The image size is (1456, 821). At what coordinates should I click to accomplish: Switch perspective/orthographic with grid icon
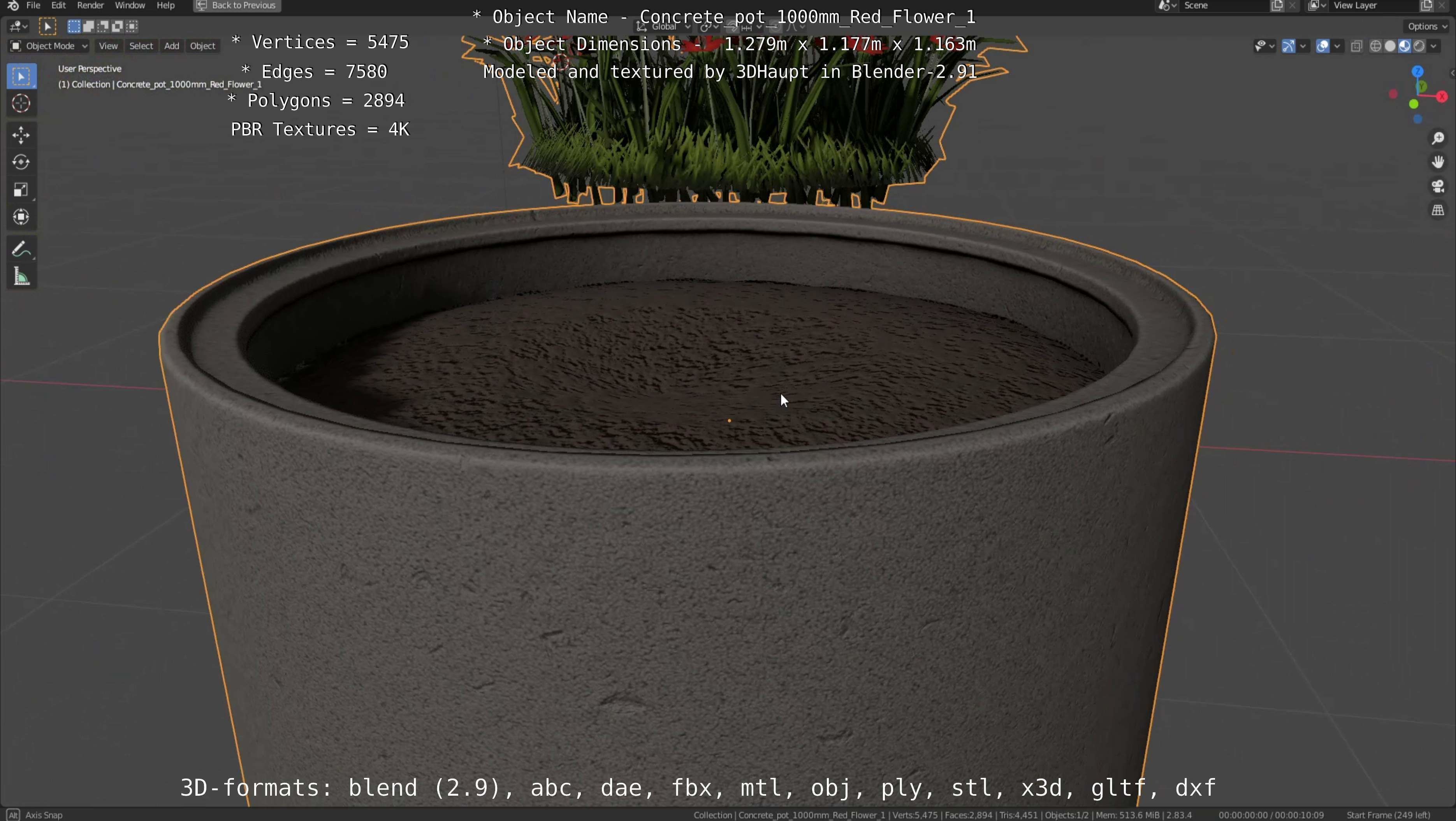pos(1438,210)
